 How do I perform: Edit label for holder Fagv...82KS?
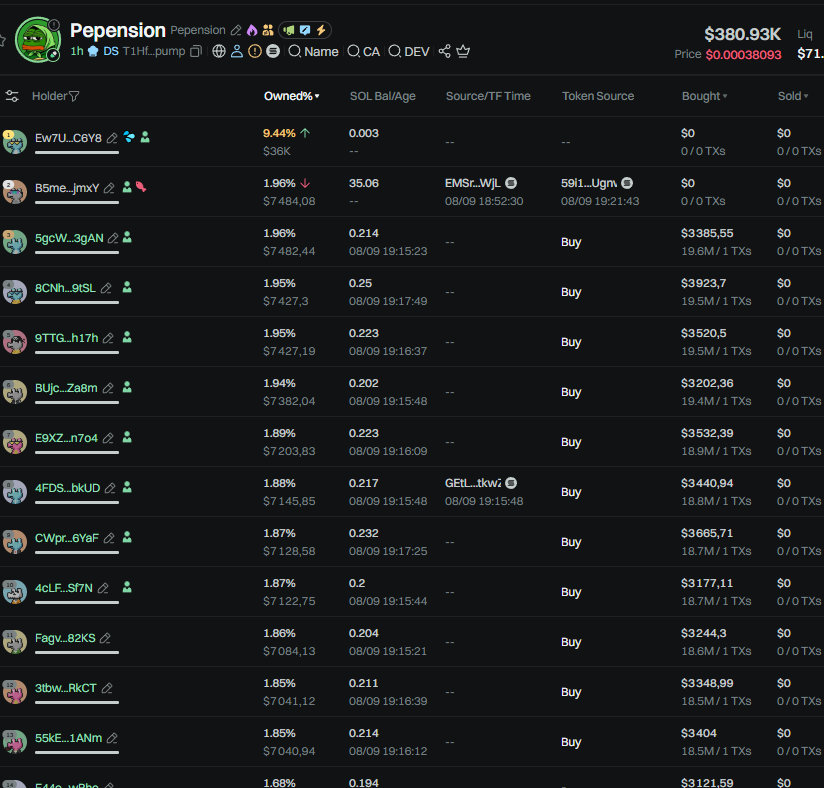click(105, 638)
